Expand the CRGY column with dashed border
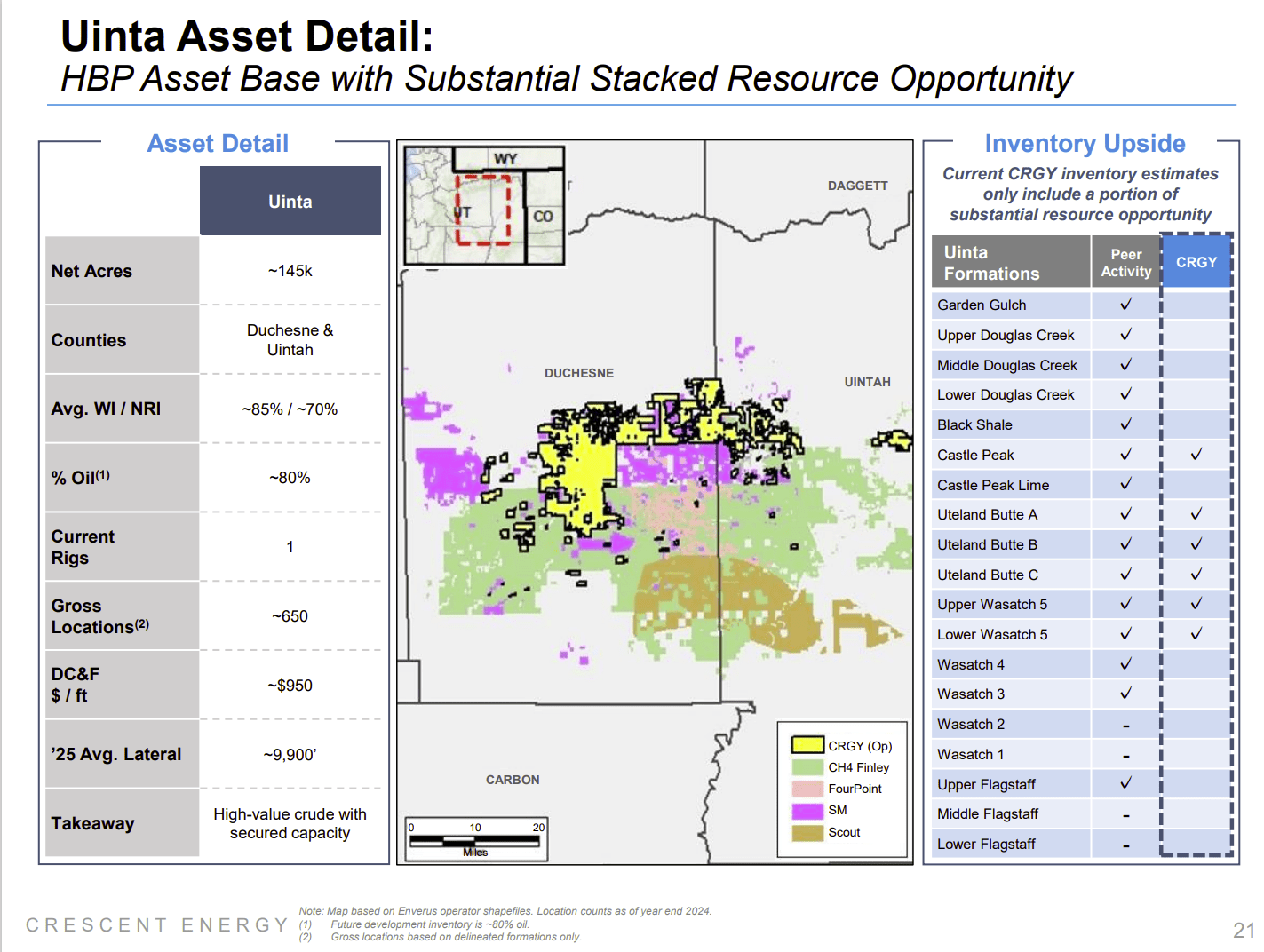Screen dimensions: 1264x952 tap(1196, 261)
